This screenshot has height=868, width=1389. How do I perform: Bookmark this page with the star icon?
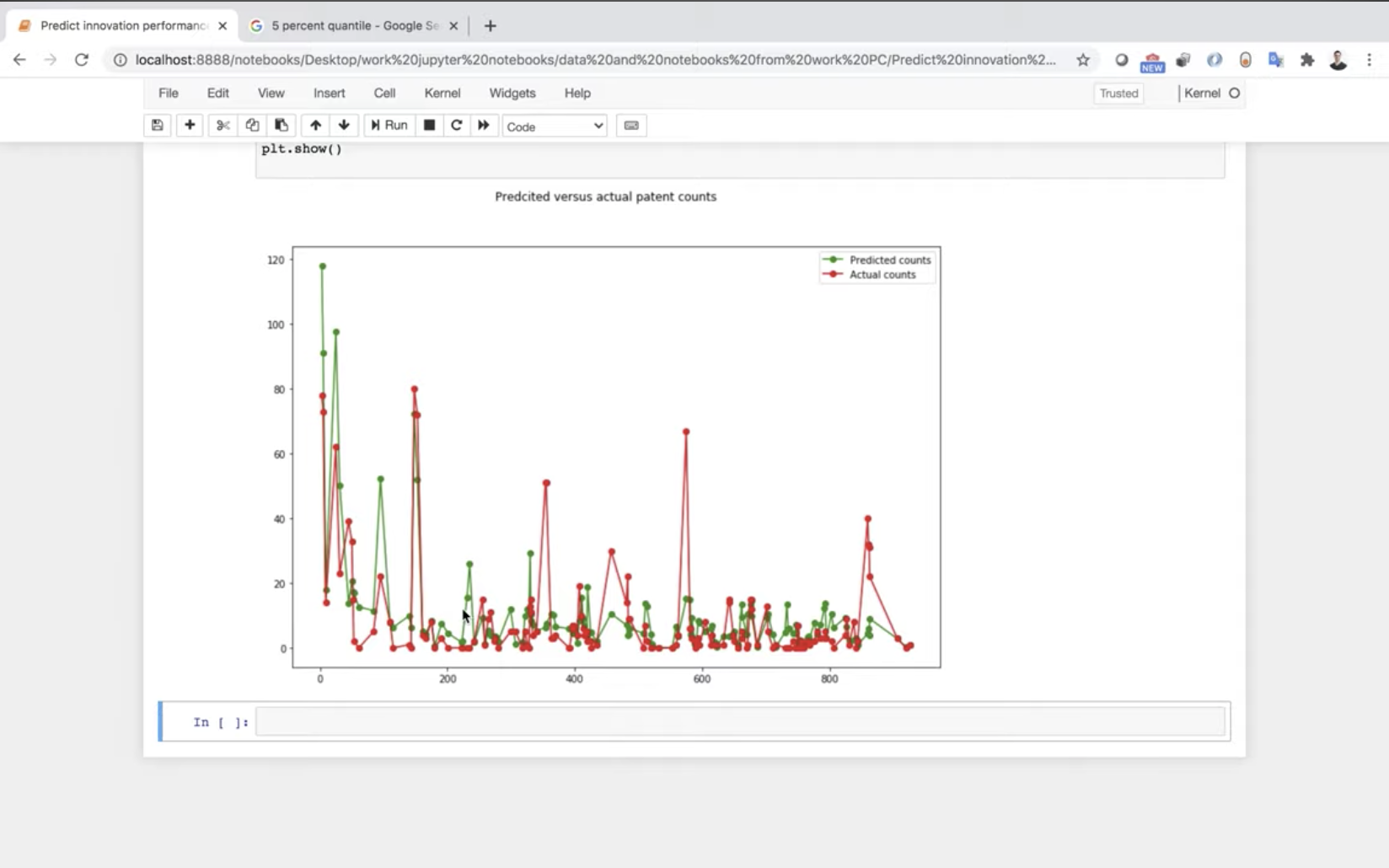pos(1083,60)
